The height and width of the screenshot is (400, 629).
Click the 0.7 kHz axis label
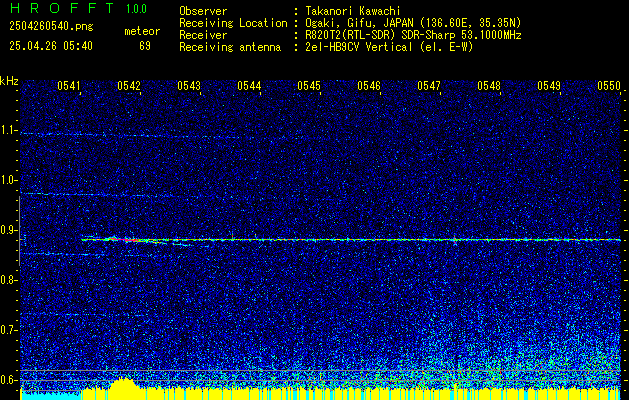(9, 330)
